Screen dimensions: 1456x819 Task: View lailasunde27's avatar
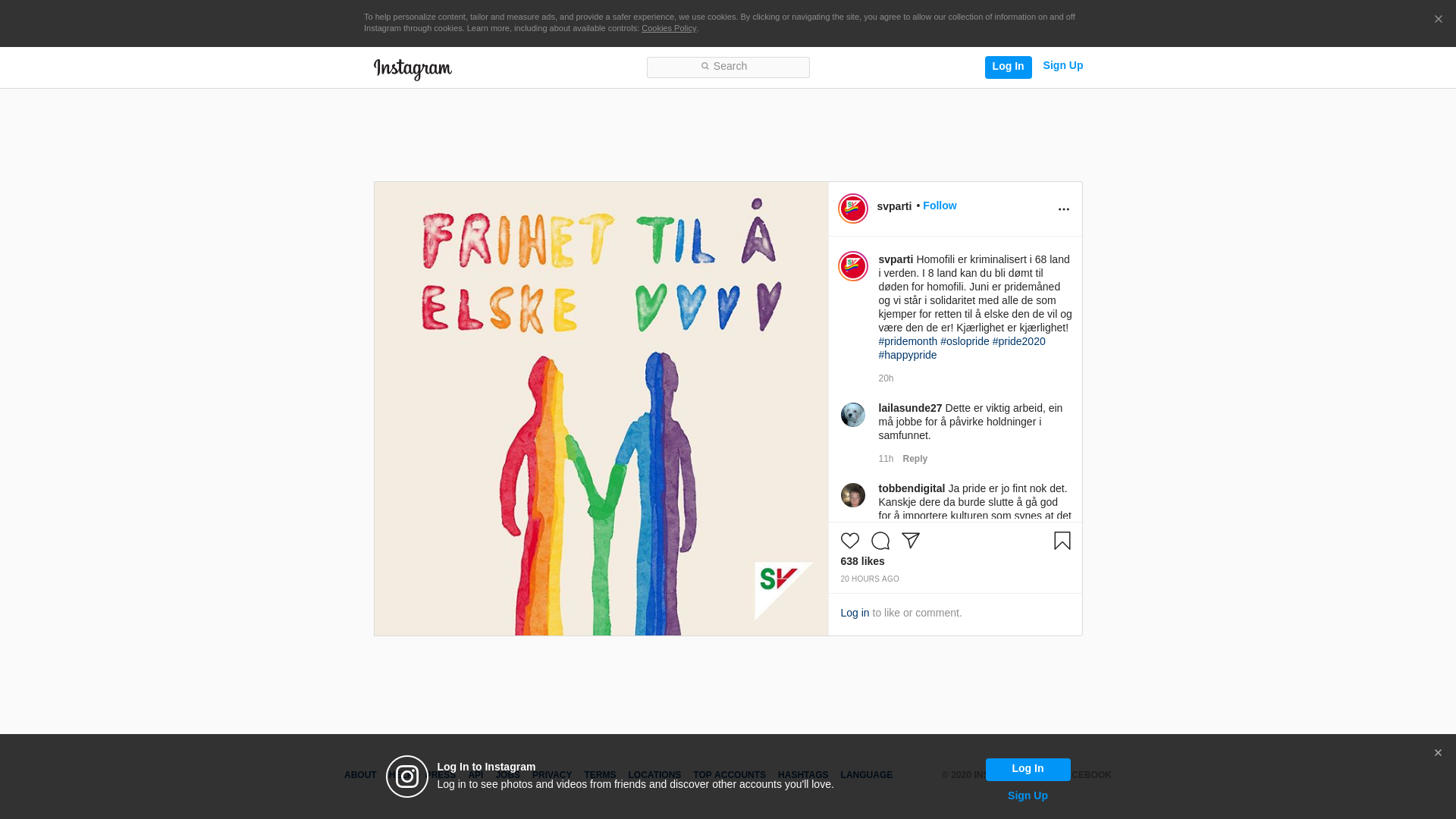click(x=852, y=415)
